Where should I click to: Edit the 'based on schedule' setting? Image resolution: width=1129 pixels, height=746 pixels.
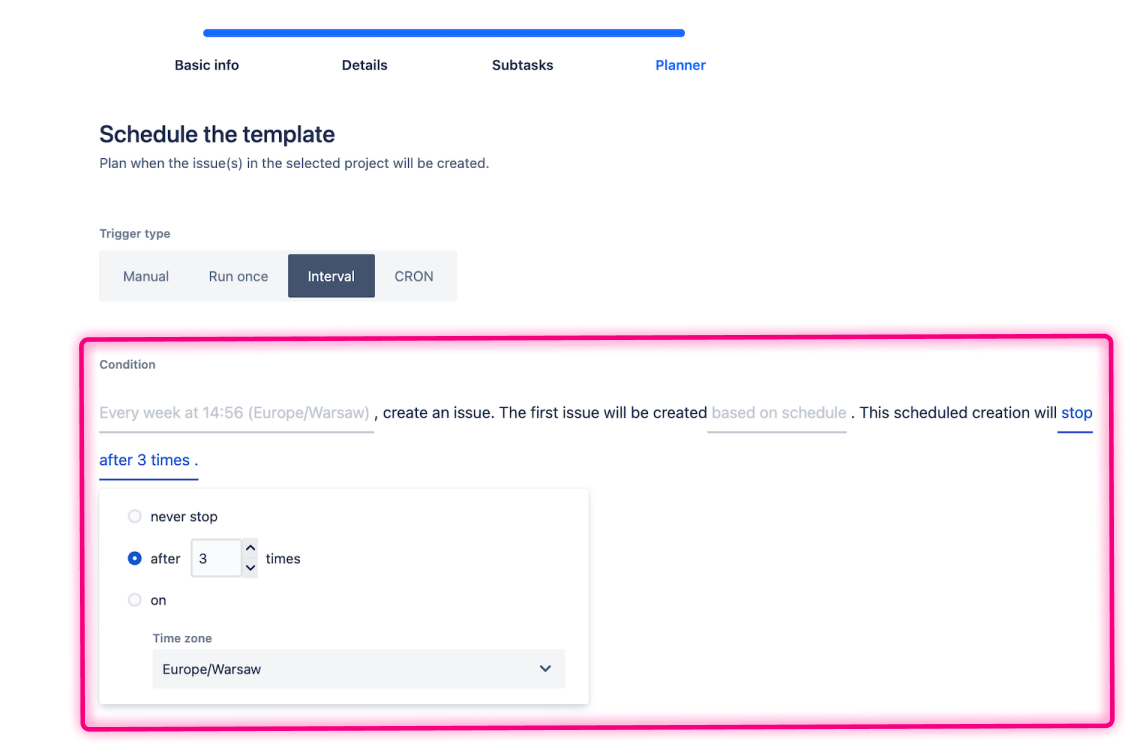click(777, 412)
